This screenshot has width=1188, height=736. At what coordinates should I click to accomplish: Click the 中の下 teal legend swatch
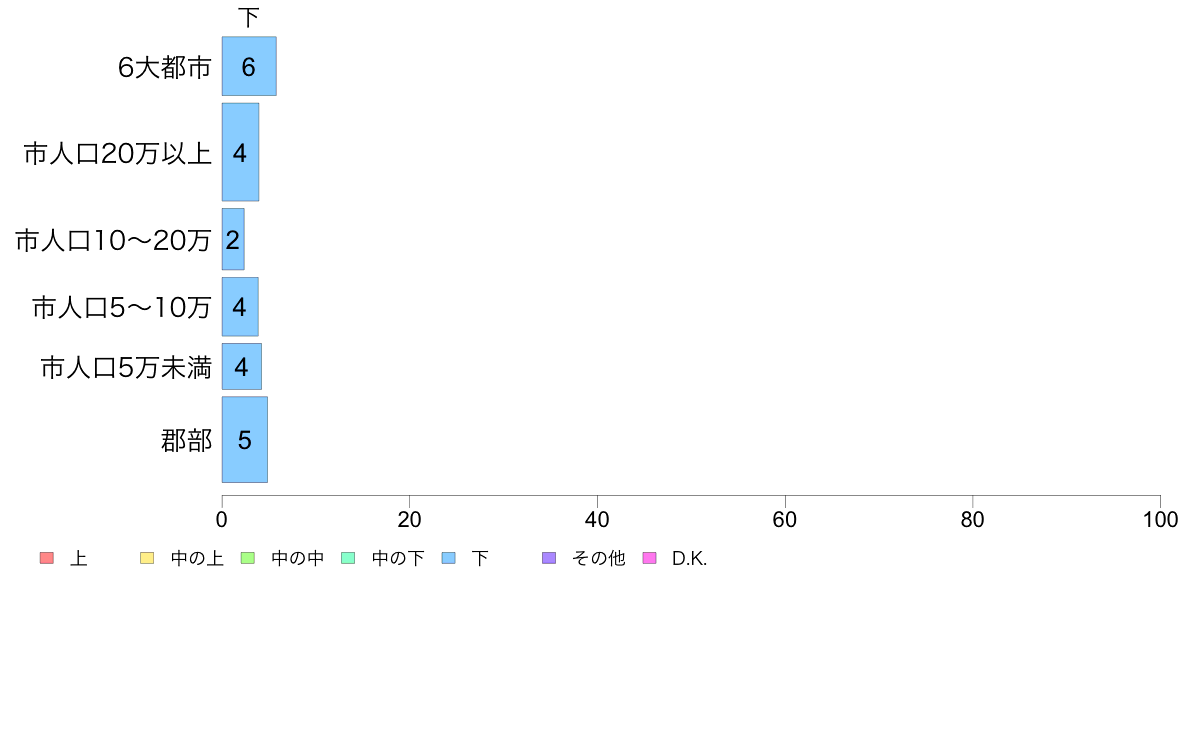[348, 558]
